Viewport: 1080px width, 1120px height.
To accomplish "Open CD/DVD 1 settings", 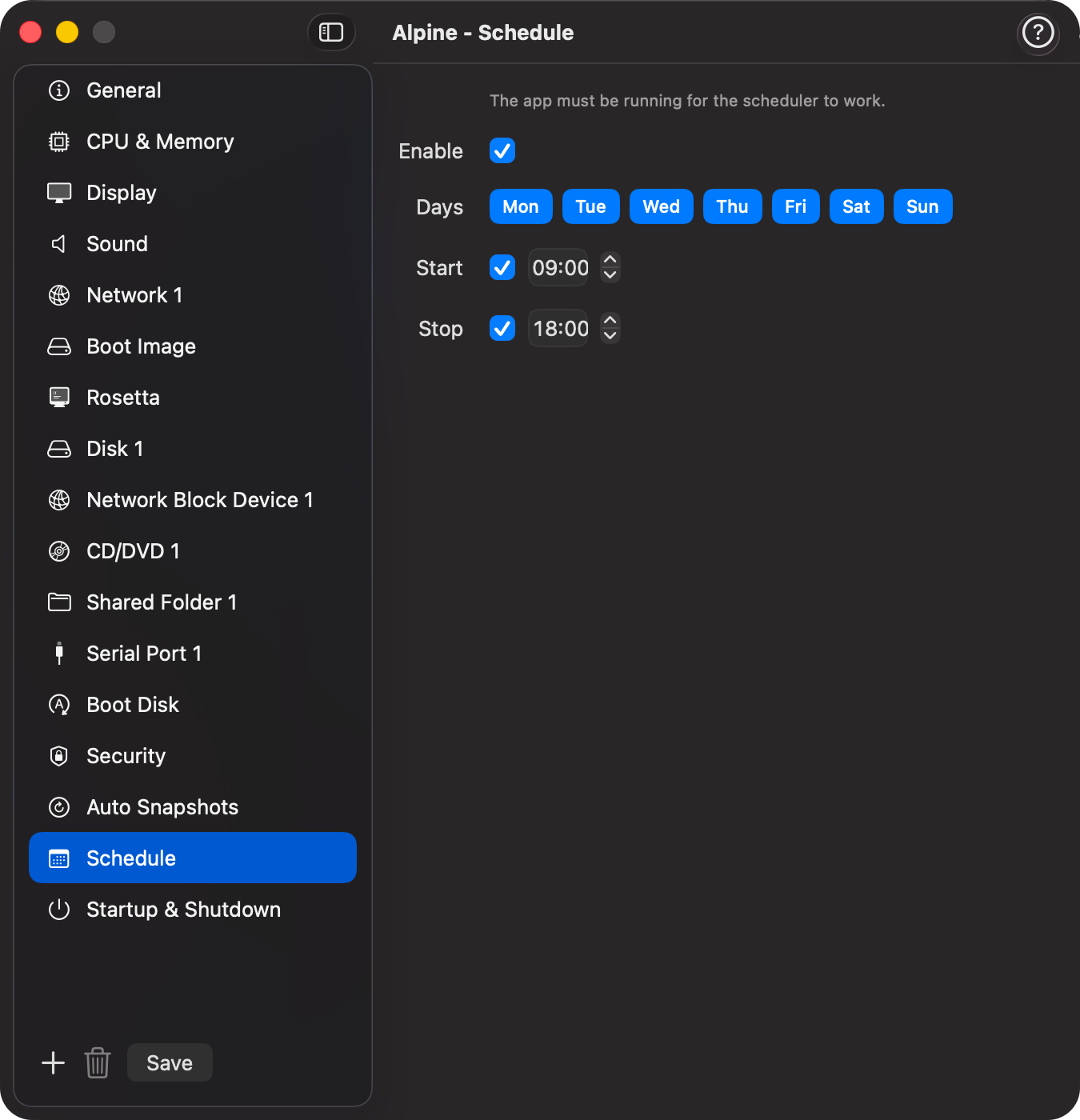I will point(193,551).
